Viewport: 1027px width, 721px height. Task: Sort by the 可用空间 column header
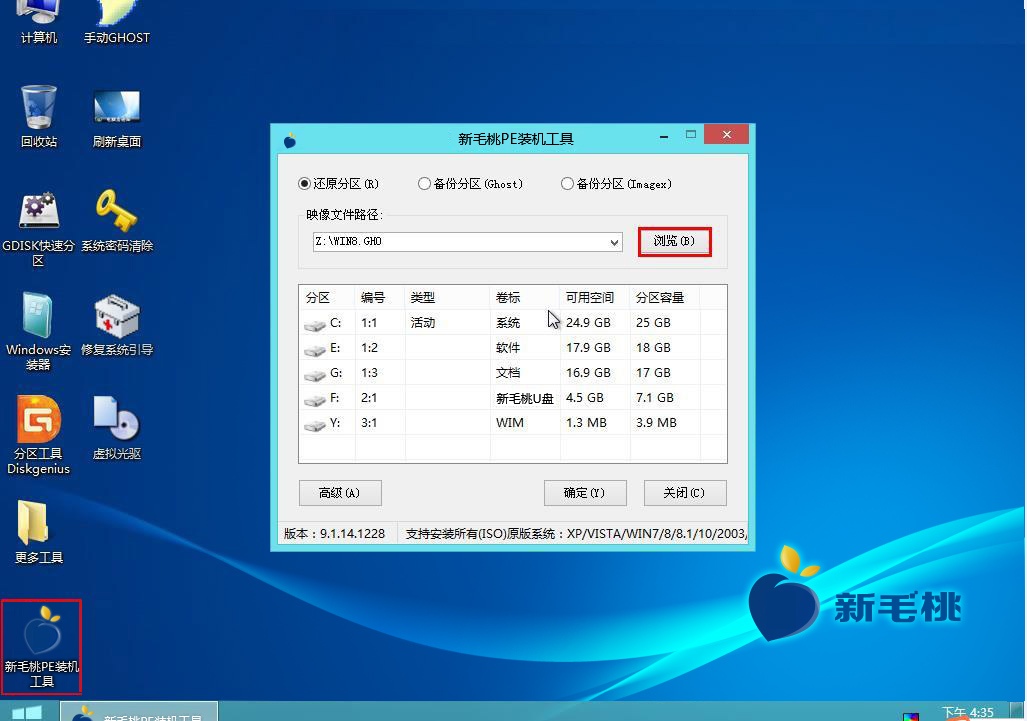tap(595, 298)
